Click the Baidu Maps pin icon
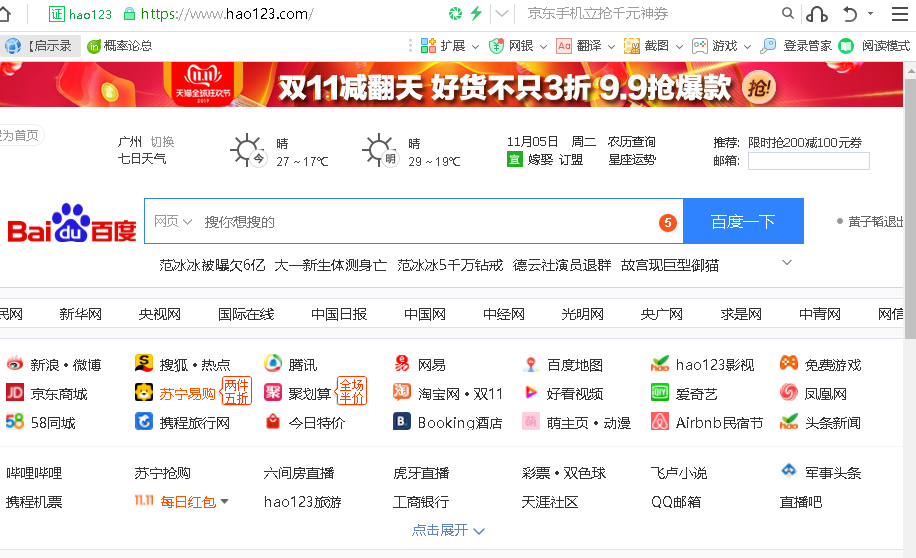Image resolution: width=916 pixels, height=558 pixels. click(530, 365)
